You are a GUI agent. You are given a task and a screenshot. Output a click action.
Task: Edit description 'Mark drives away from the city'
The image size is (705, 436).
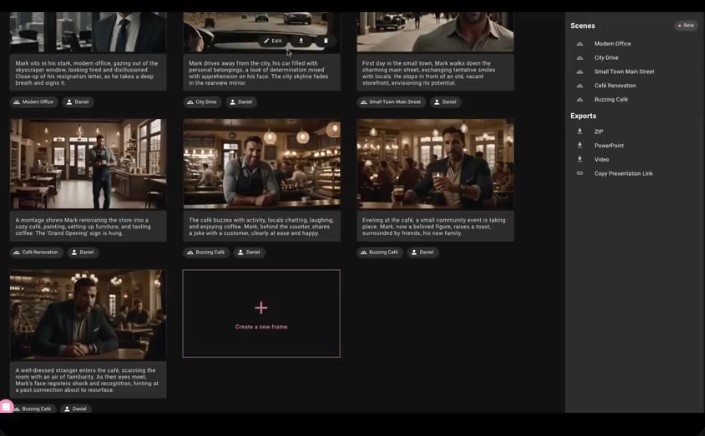pyautogui.click(x=262, y=73)
